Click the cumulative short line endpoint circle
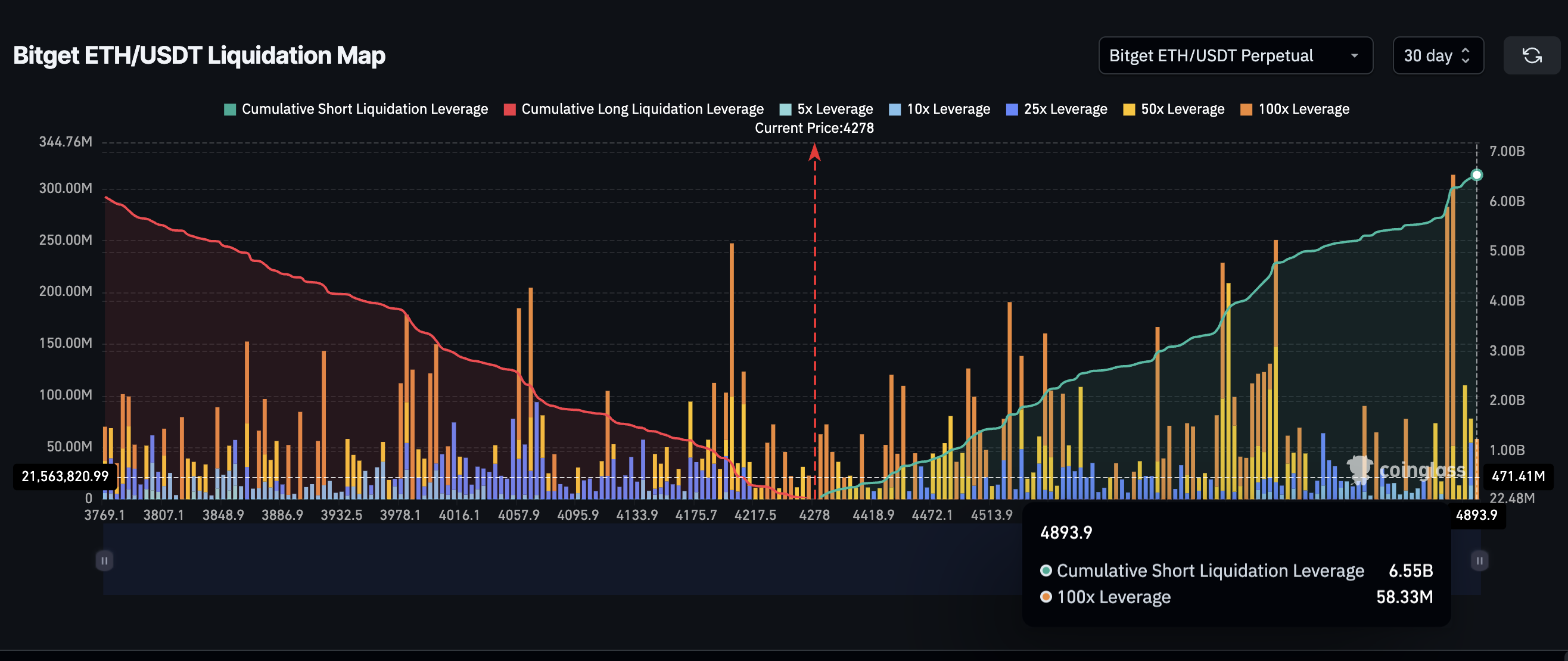Image resolution: width=1568 pixels, height=661 pixels. [1476, 175]
